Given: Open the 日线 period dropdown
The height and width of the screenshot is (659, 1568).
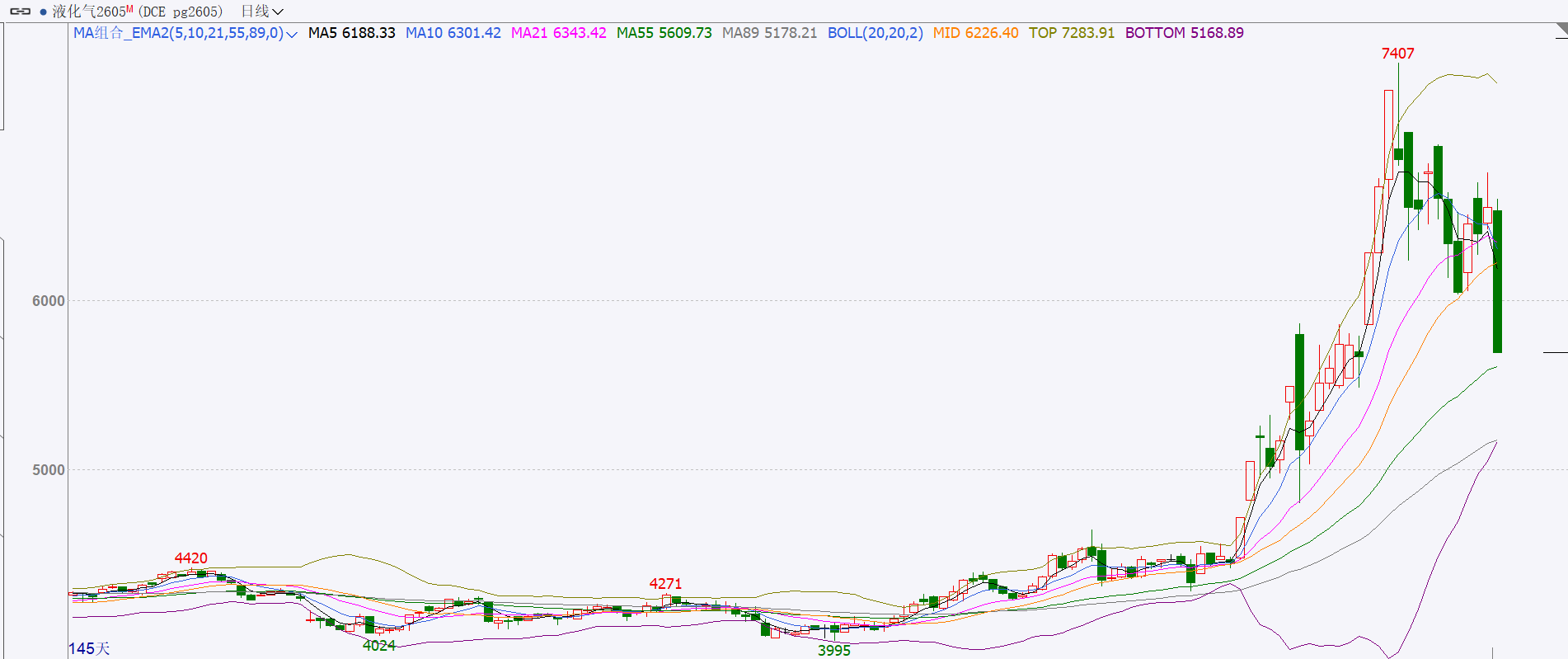Looking at the screenshot, I should (261, 12).
